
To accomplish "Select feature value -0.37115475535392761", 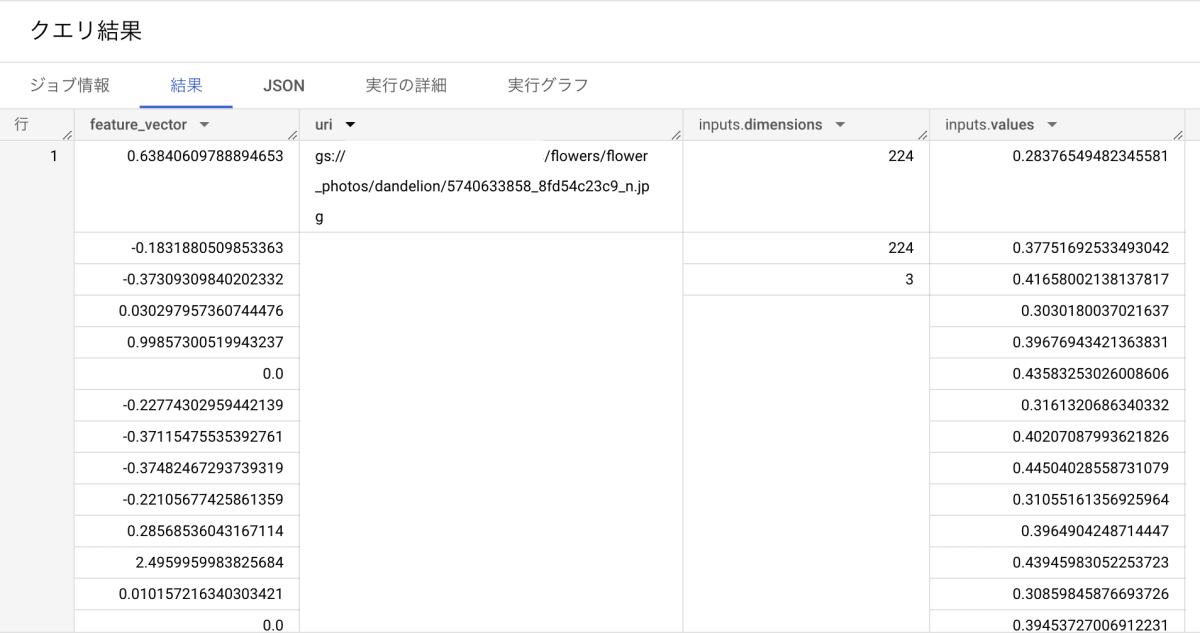I will click(x=187, y=436).
